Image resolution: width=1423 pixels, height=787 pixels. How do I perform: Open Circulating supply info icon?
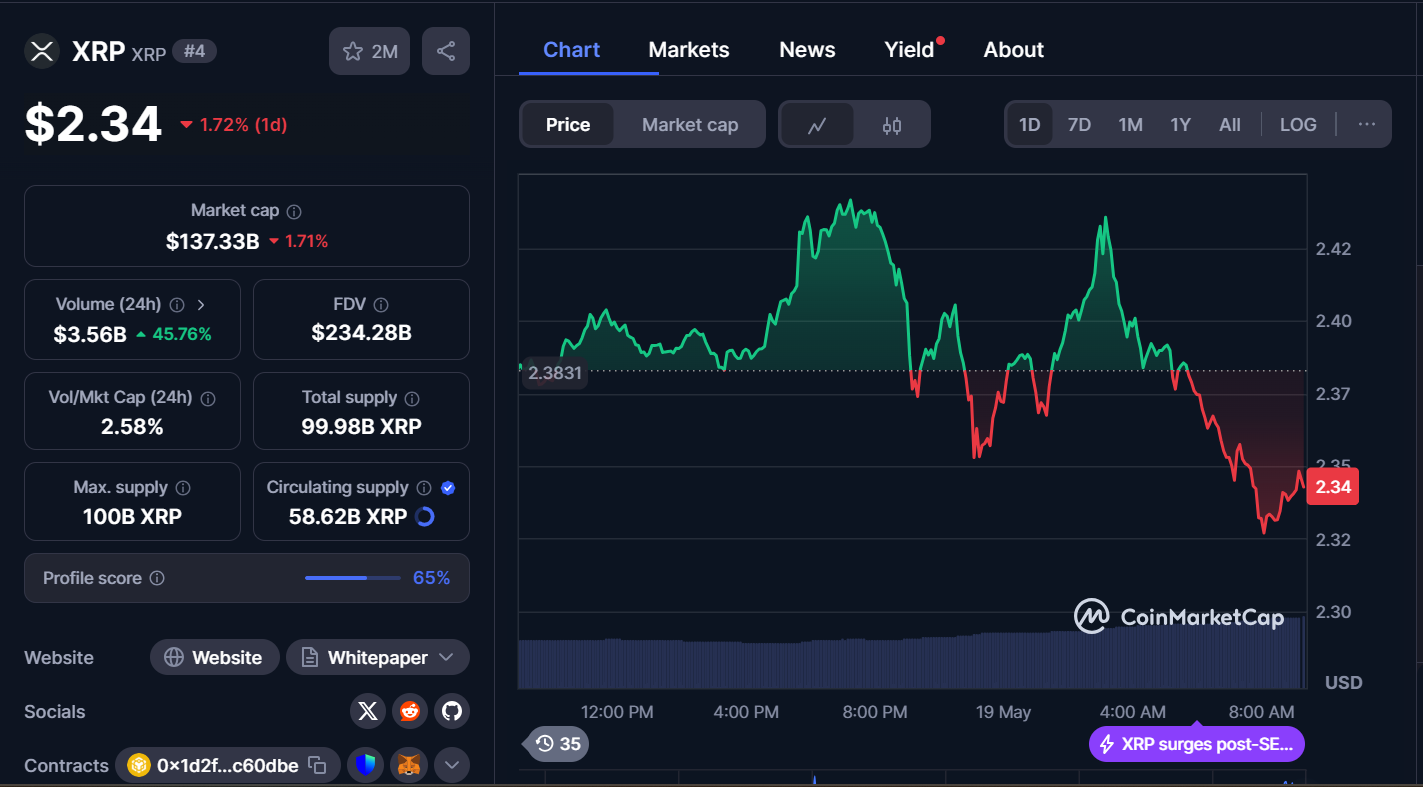tap(424, 488)
